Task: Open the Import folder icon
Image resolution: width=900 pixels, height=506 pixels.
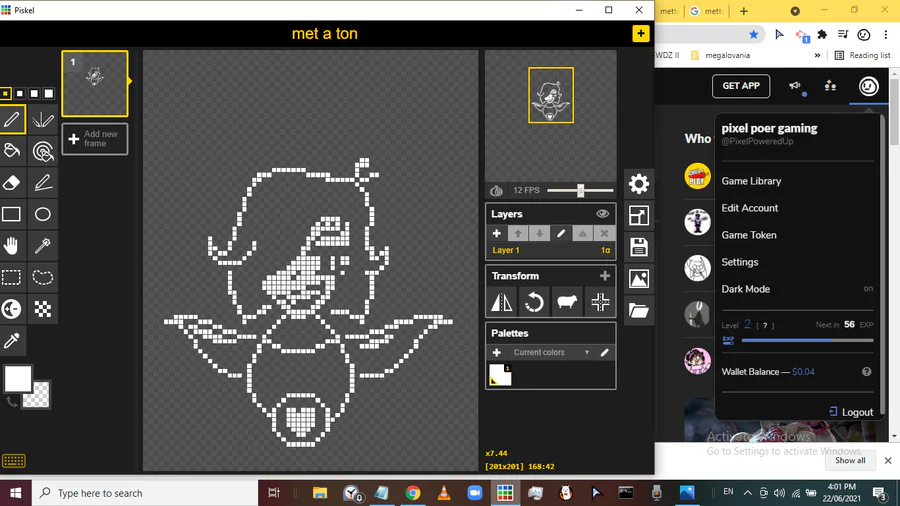Action: (639, 311)
